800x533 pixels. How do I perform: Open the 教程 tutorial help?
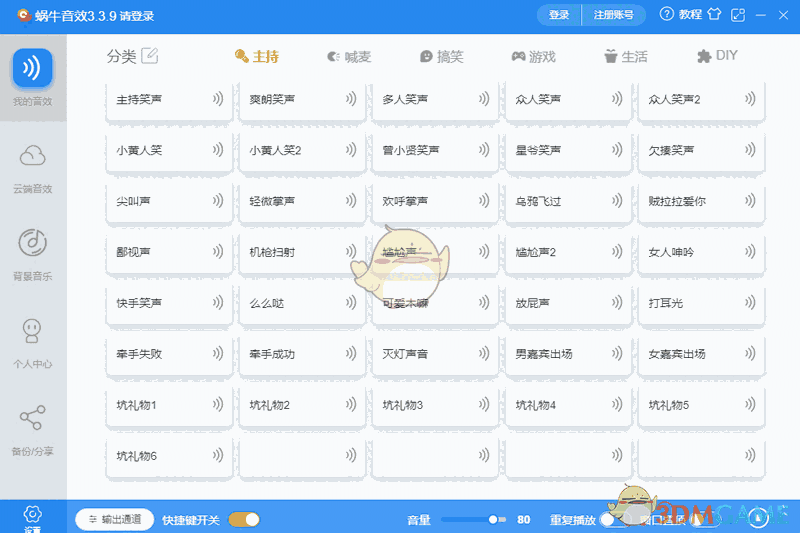pyautogui.click(x=681, y=14)
